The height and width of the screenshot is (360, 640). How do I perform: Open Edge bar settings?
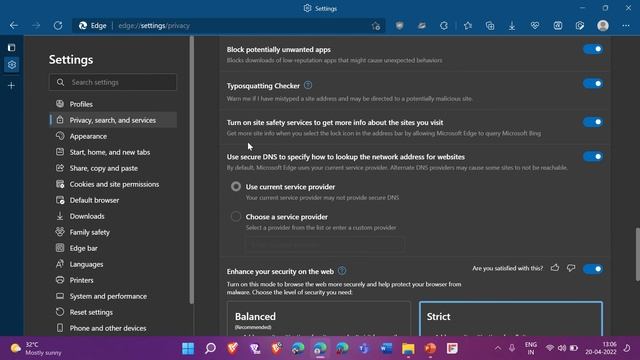[x=113, y=248]
